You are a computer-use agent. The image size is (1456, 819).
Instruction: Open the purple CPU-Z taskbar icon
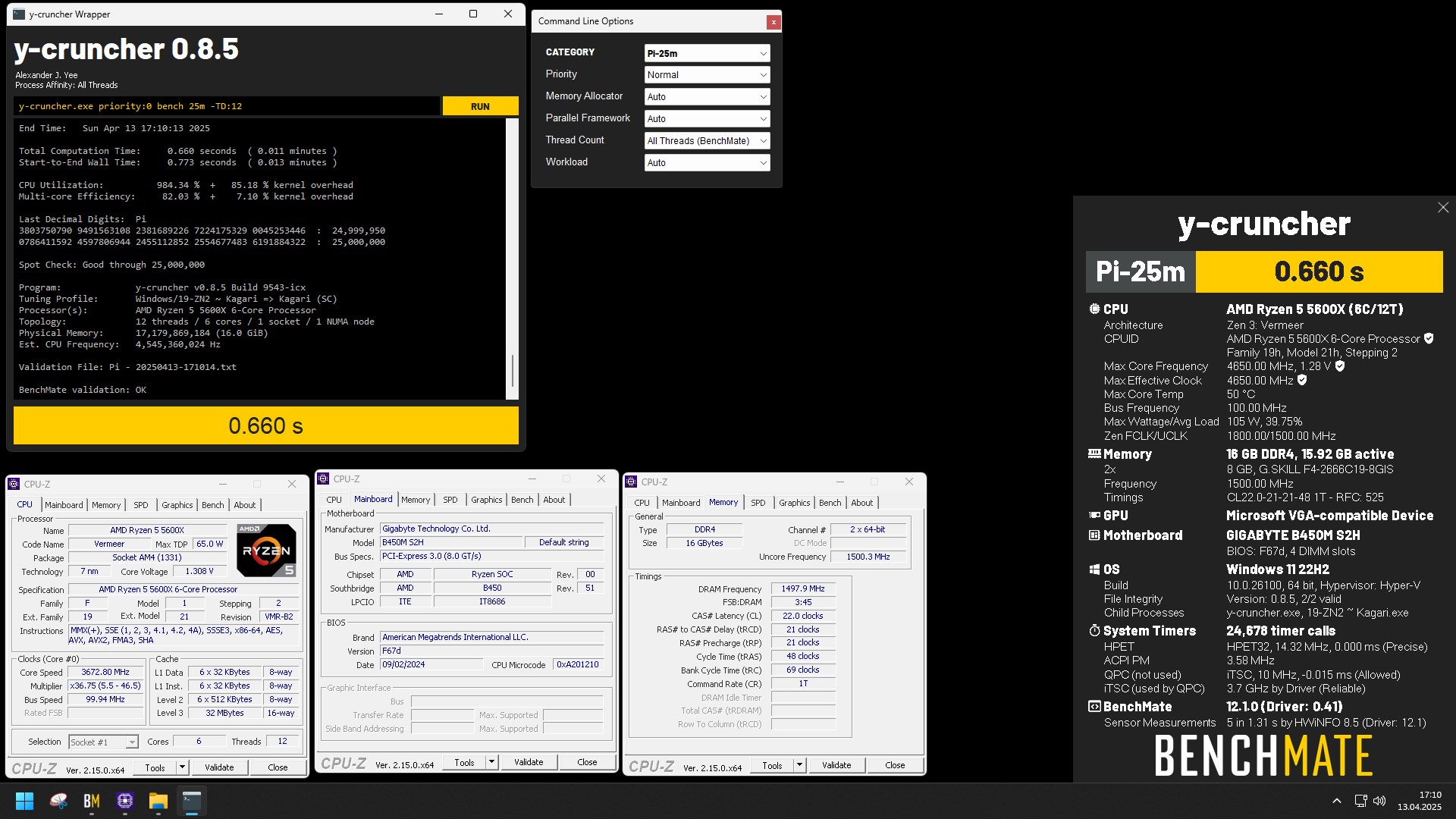coord(125,801)
